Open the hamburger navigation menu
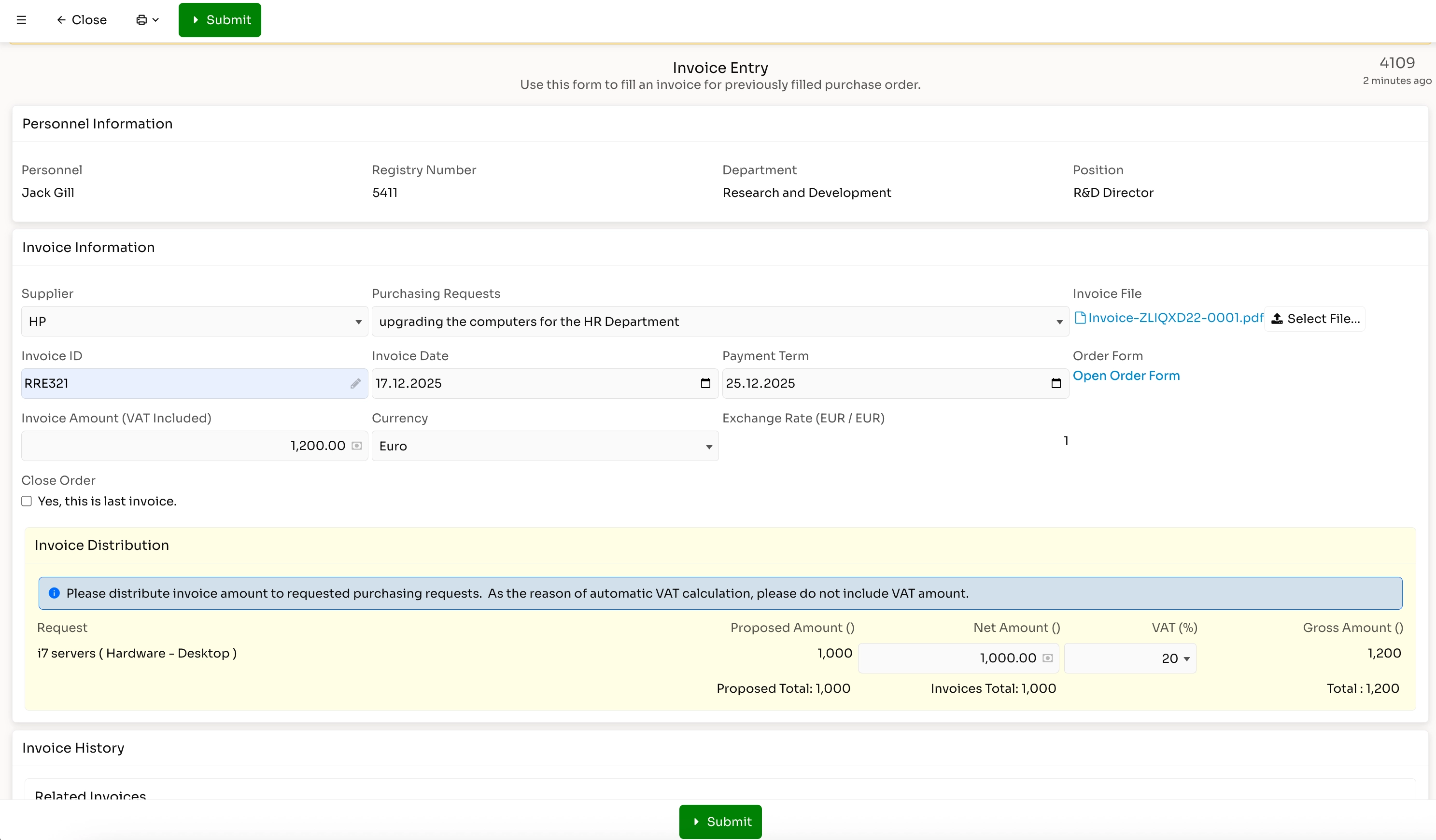Image resolution: width=1436 pixels, height=840 pixels. tap(22, 19)
